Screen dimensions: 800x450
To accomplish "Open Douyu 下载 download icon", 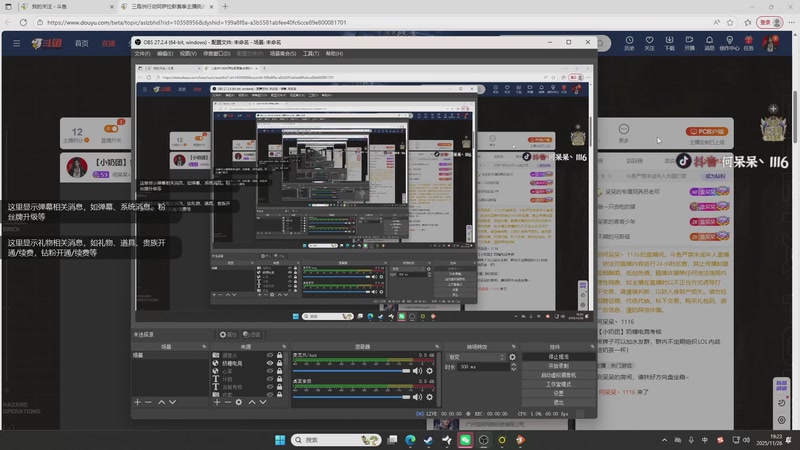I will [669, 43].
